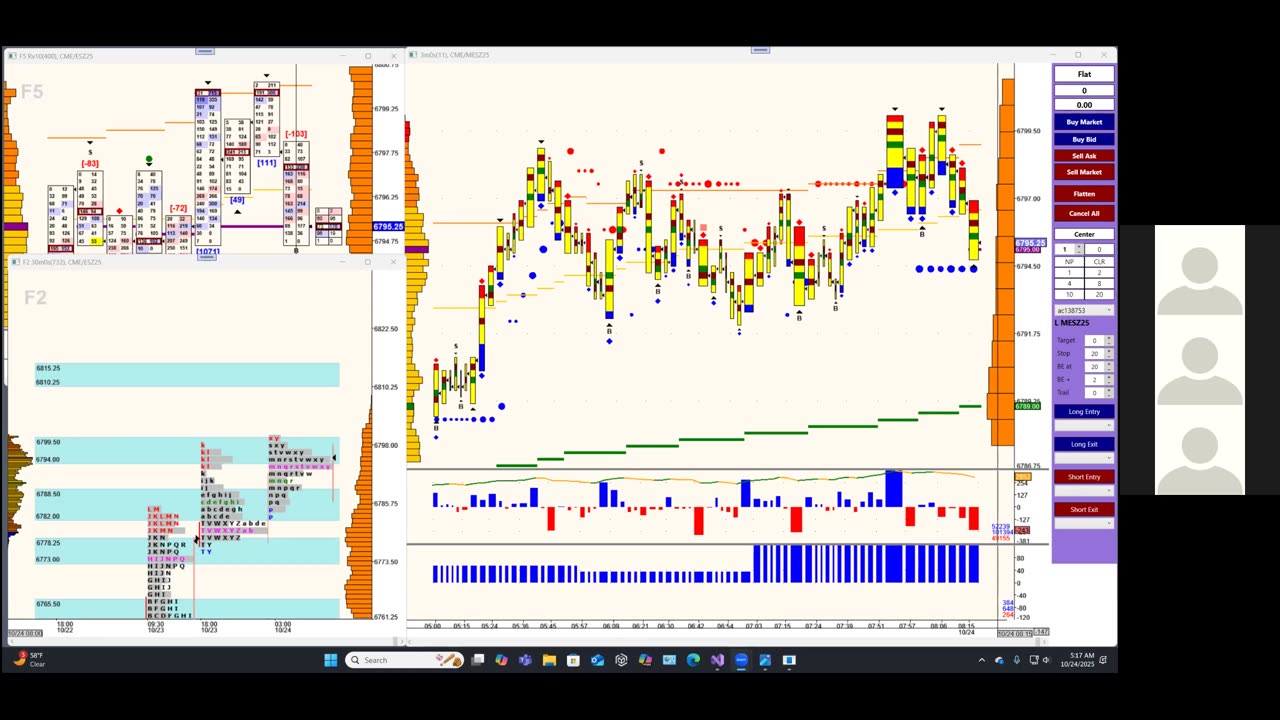Open microphone tray icon
Image resolution: width=1280 pixels, height=720 pixels.
point(1017,660)
